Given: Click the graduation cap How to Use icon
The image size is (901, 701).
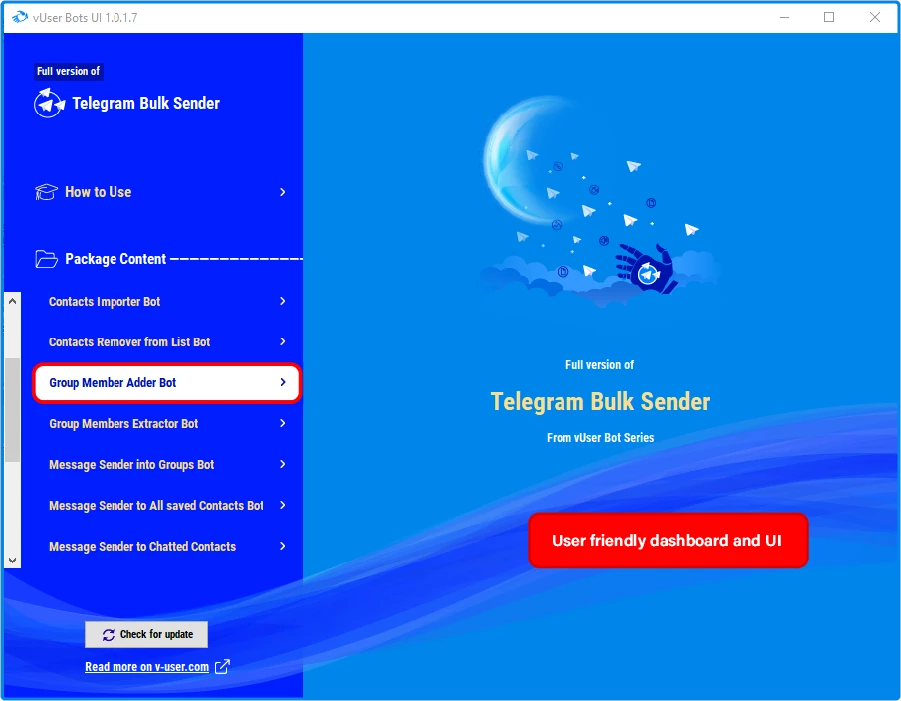Looking at the screenshot, I should tap(46, 192).
